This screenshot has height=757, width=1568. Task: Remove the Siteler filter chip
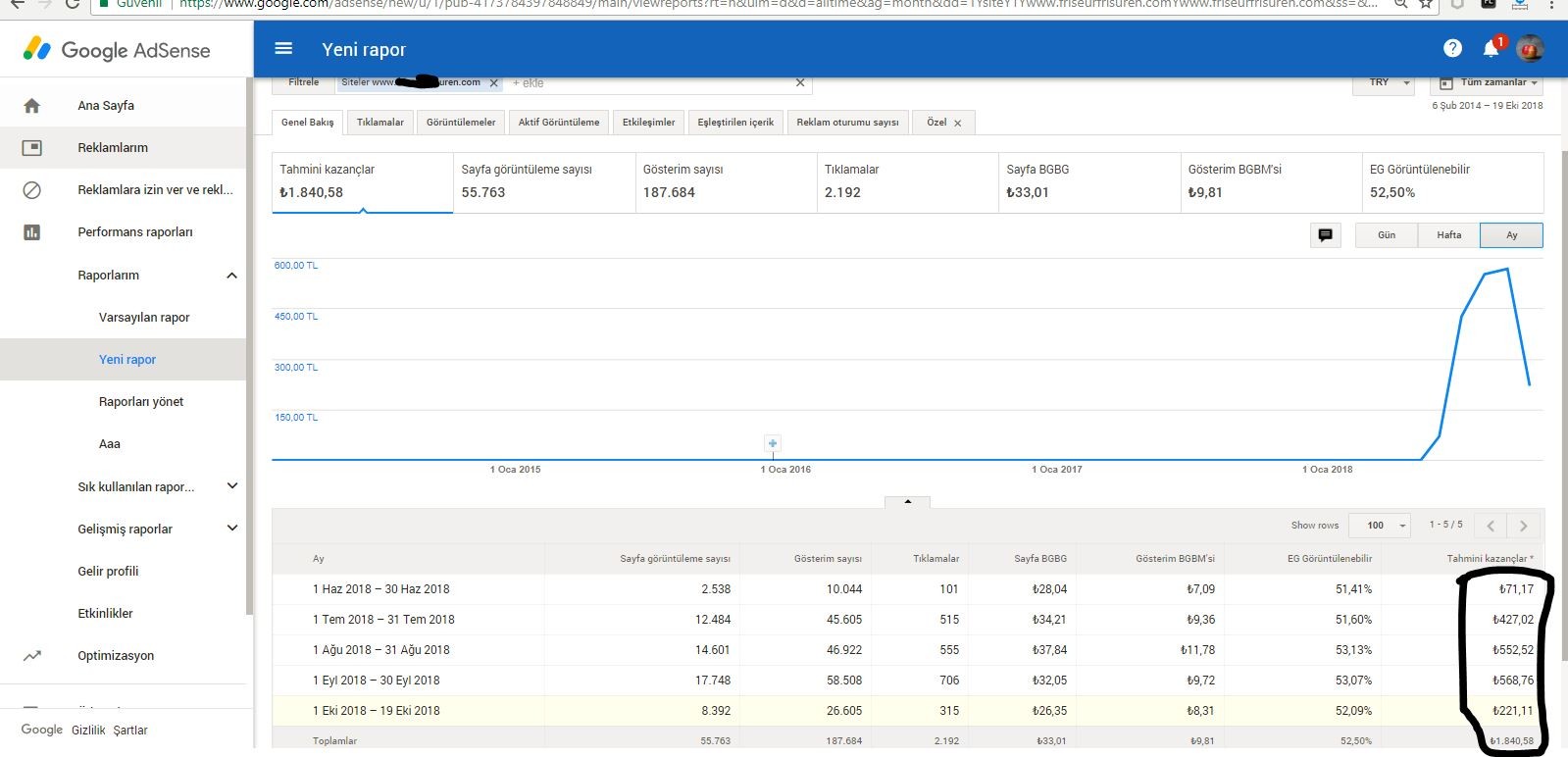(493, 83)
